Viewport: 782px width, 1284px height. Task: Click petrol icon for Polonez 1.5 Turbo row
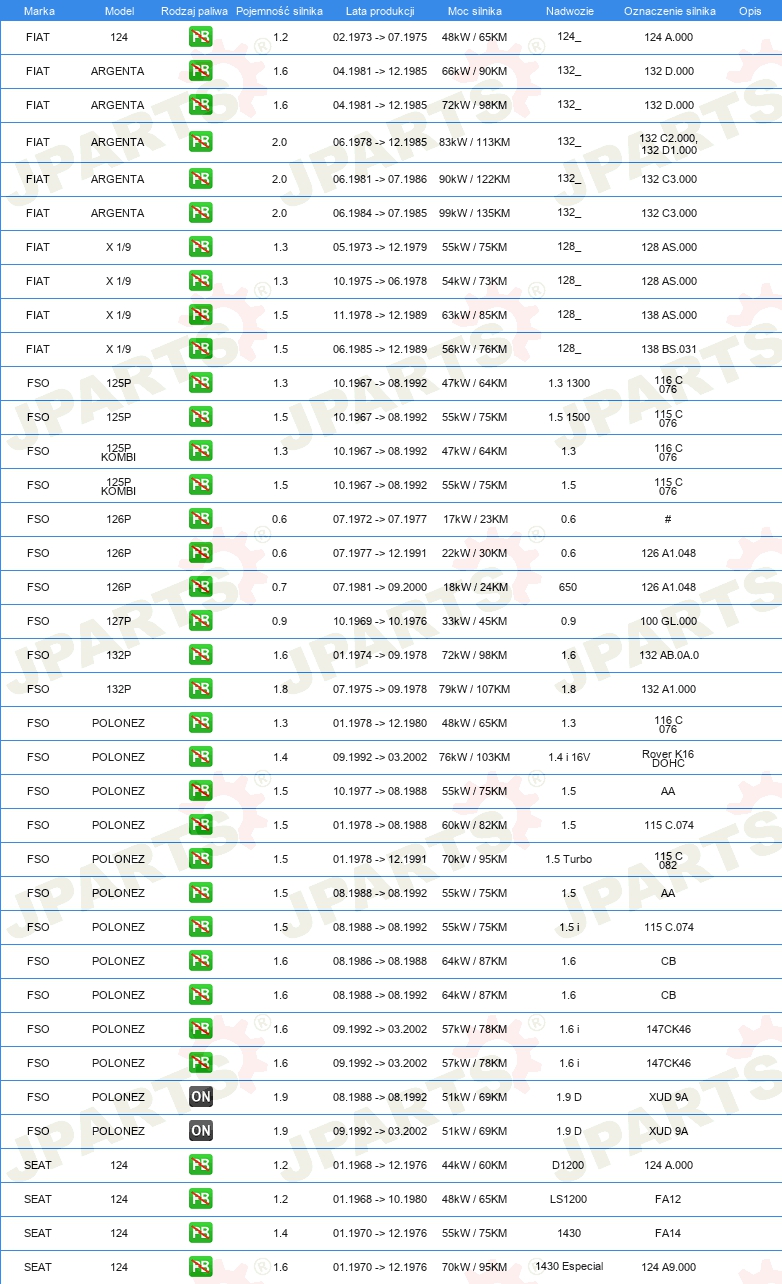(x=200, y=859)
